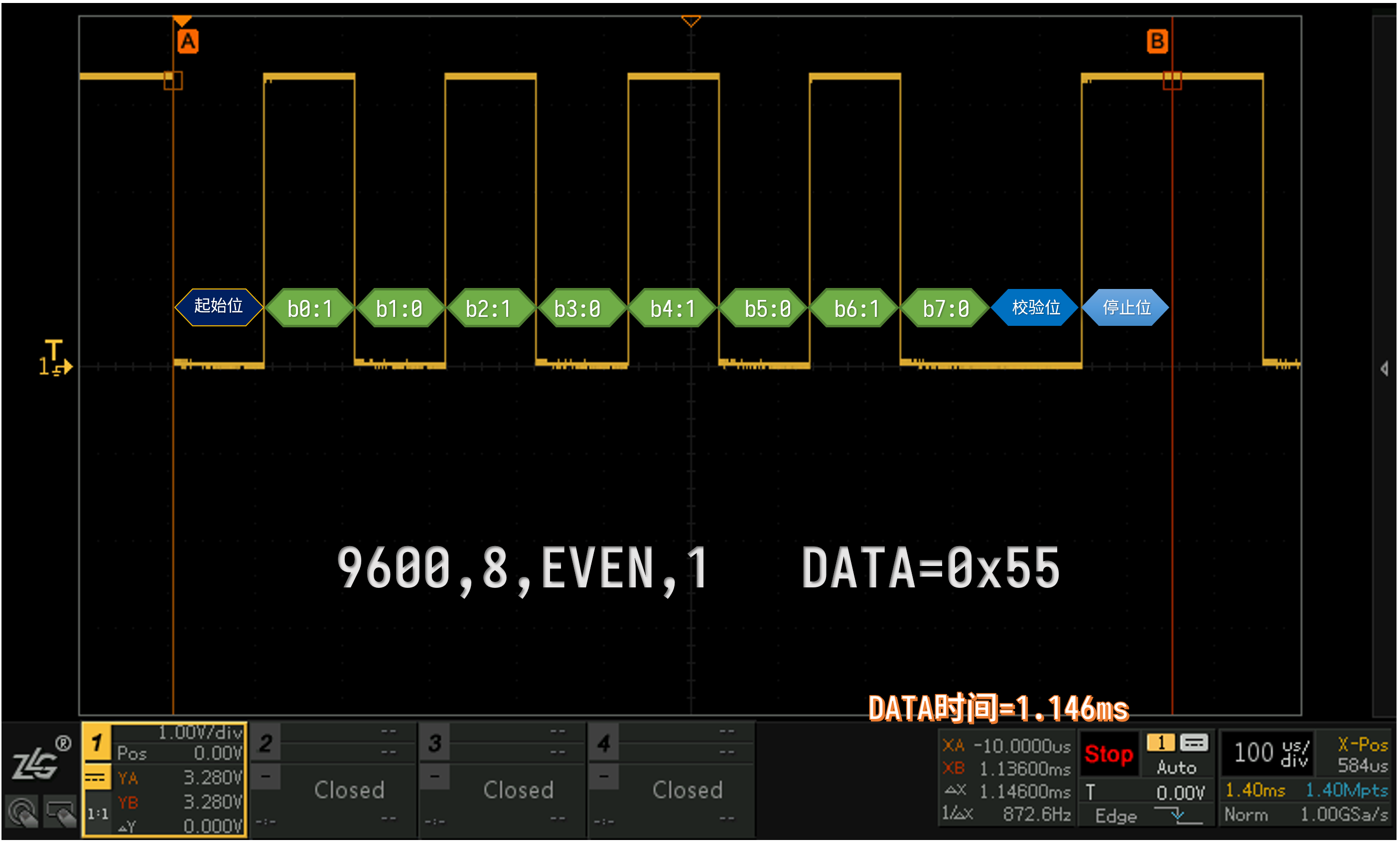This screenshot has width=1400, height=843.
Task: Enable channel 3
Action: click(x=434, y=743)
